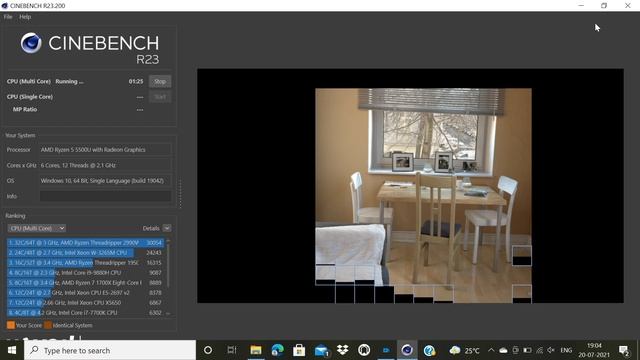
Task: Select ranking row 6 Intel Xeon E5-2697 v2
Action: click(x=85, y=293)
